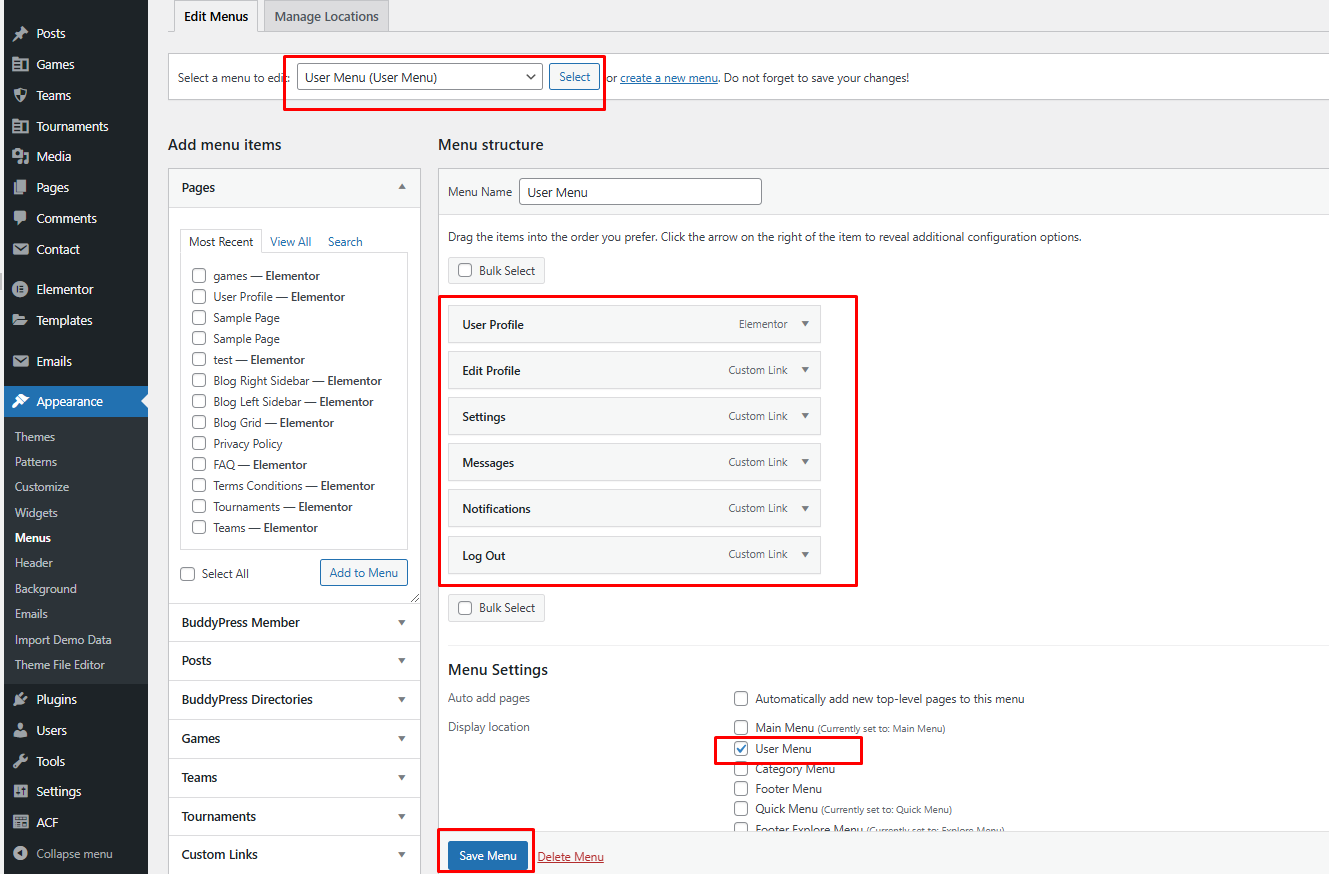
Task: Enable the Select All checkbox
Action: (188, 574)
